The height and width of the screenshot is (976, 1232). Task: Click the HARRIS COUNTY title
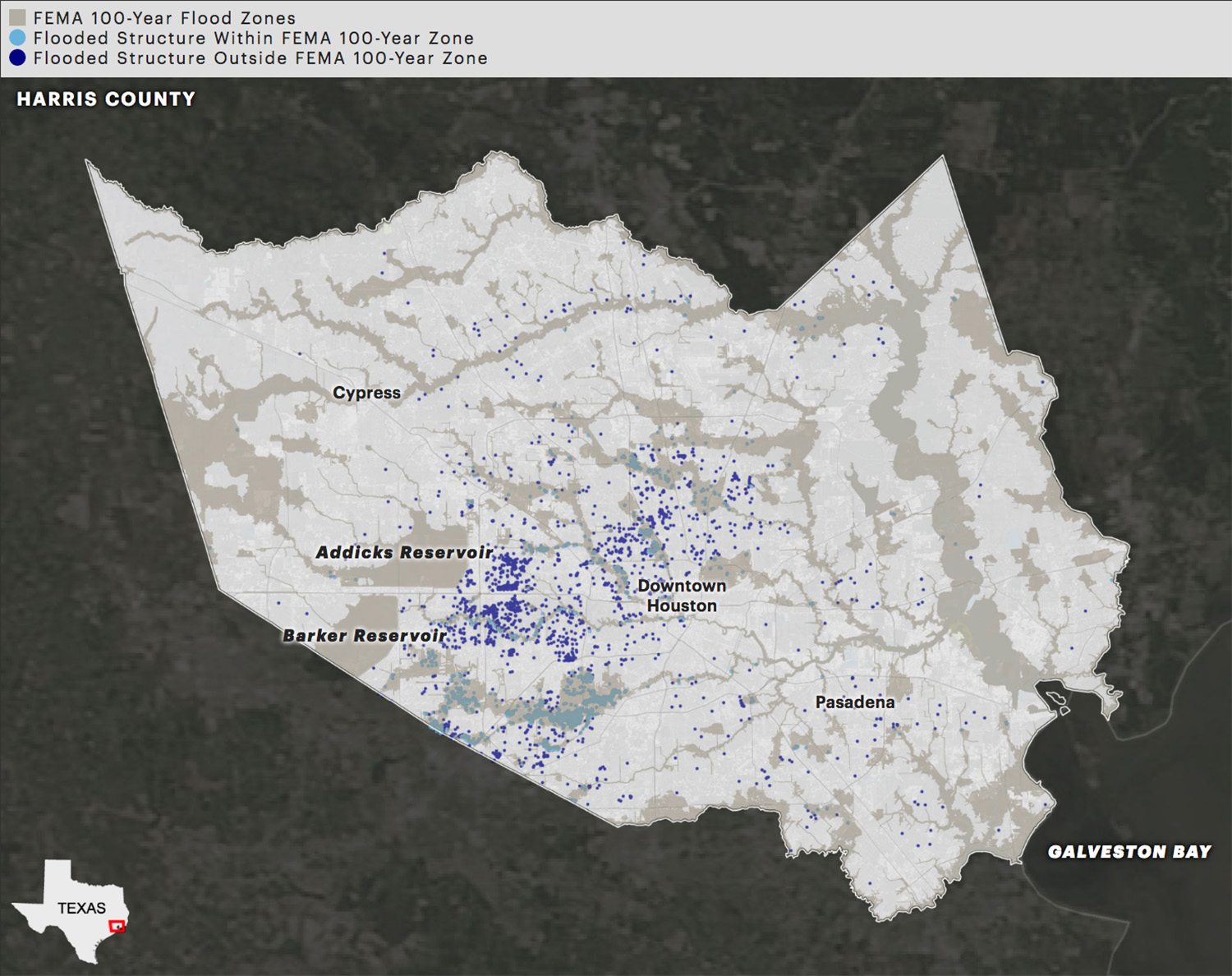point(106,99)
